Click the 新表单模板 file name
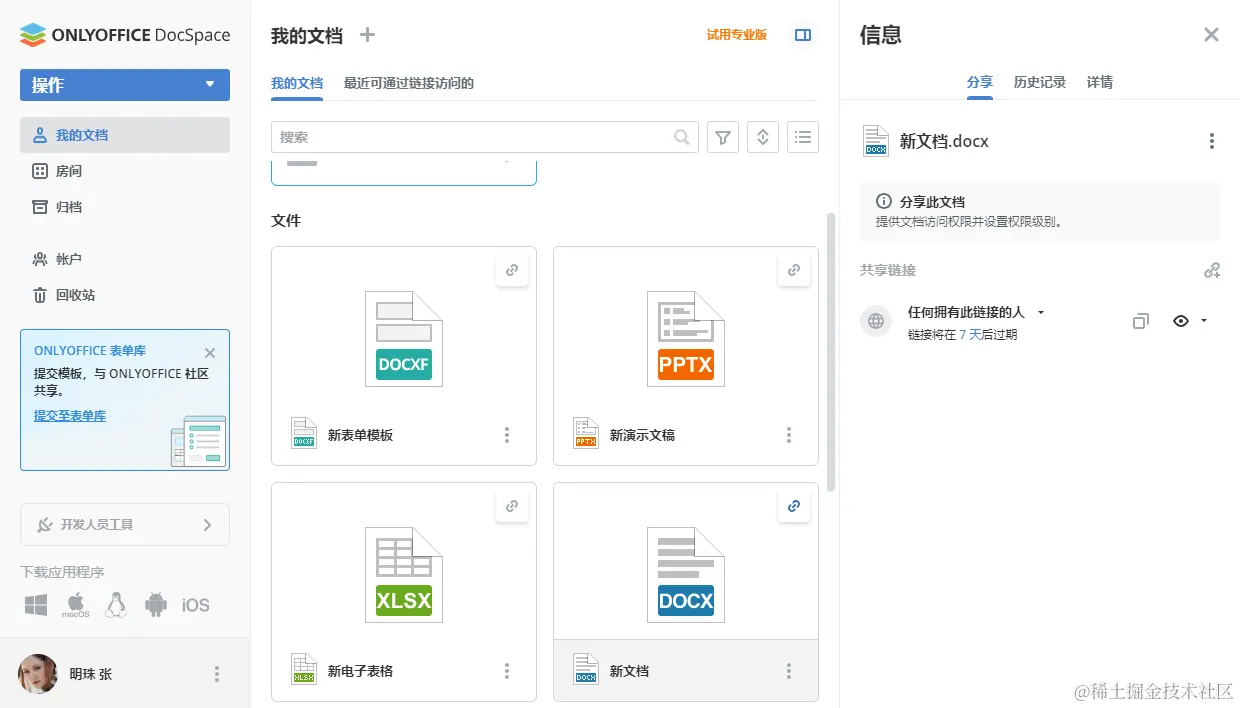The height and width of the screenshot is (708, 1240). coord(360,435)
